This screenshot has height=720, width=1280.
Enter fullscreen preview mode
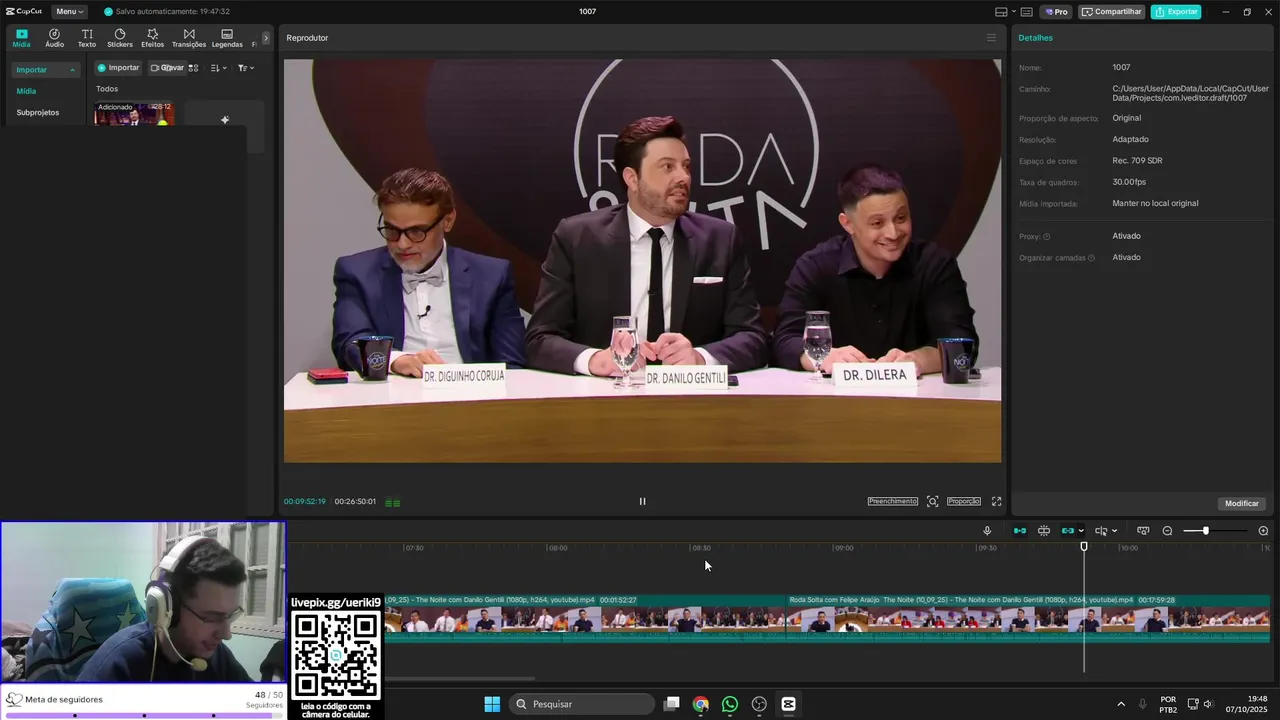tap(996, 501)
